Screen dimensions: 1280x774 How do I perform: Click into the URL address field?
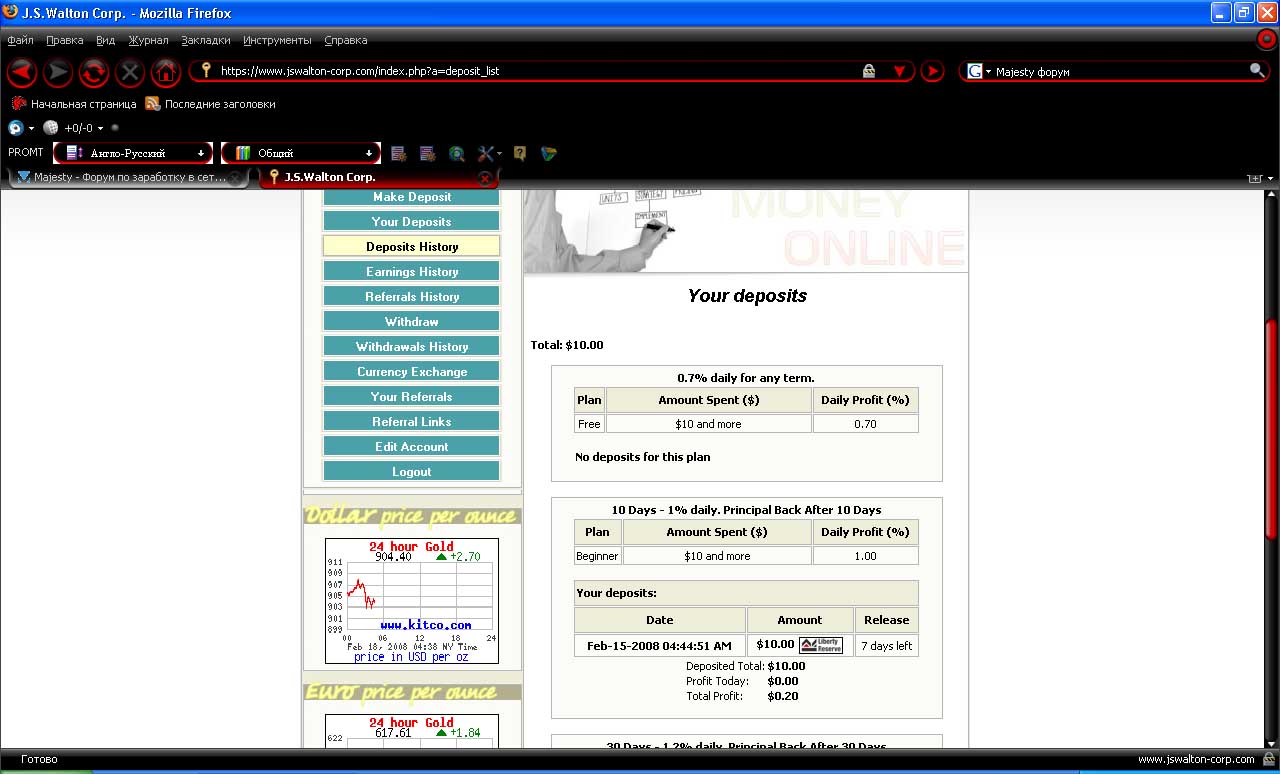click(530, 71)
